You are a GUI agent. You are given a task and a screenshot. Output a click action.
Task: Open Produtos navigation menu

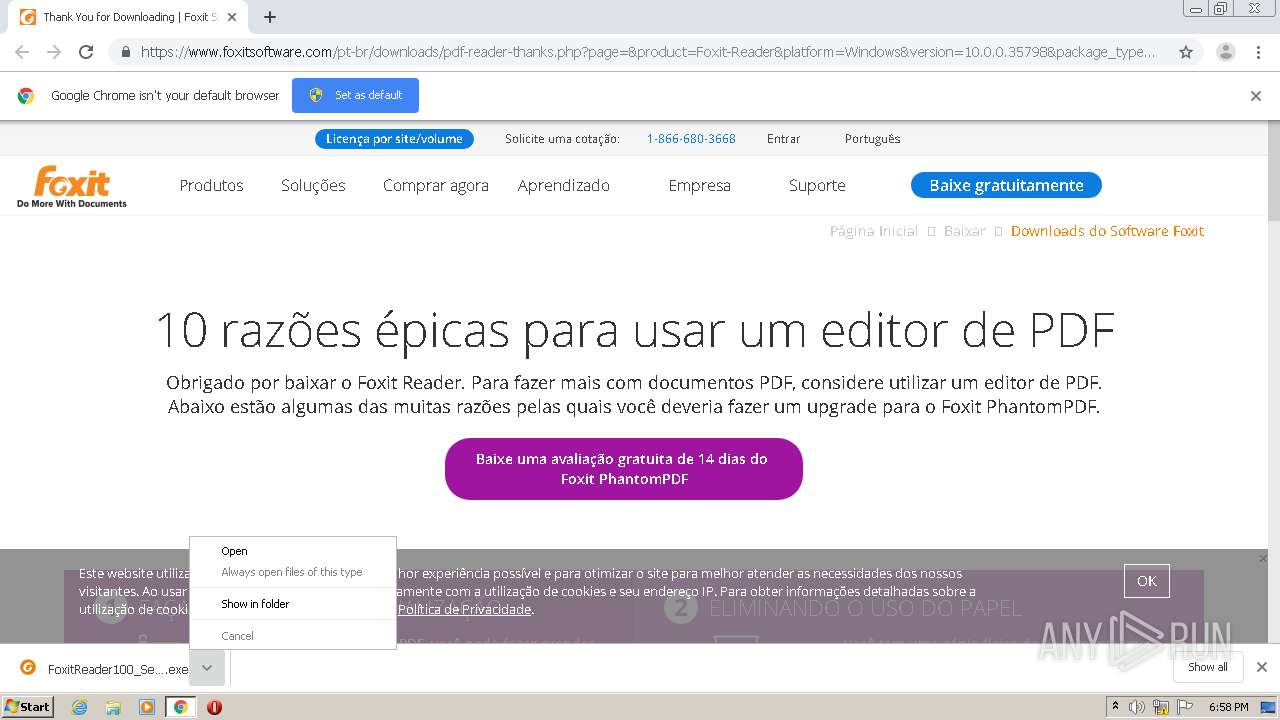211,185
